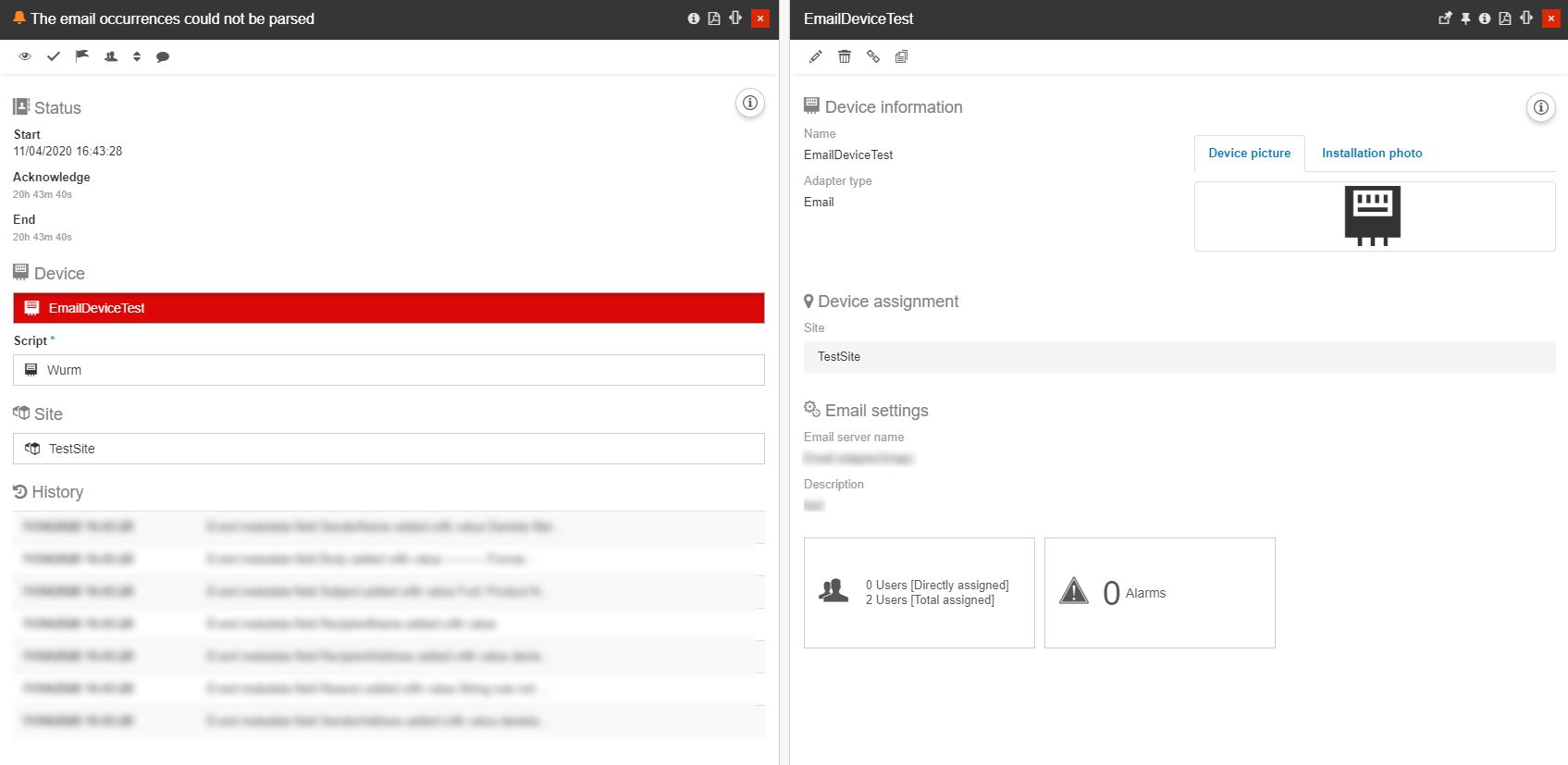Edit device using the pencil icon
Viewport: 1568px width, 765px height.
coord(816,56)
